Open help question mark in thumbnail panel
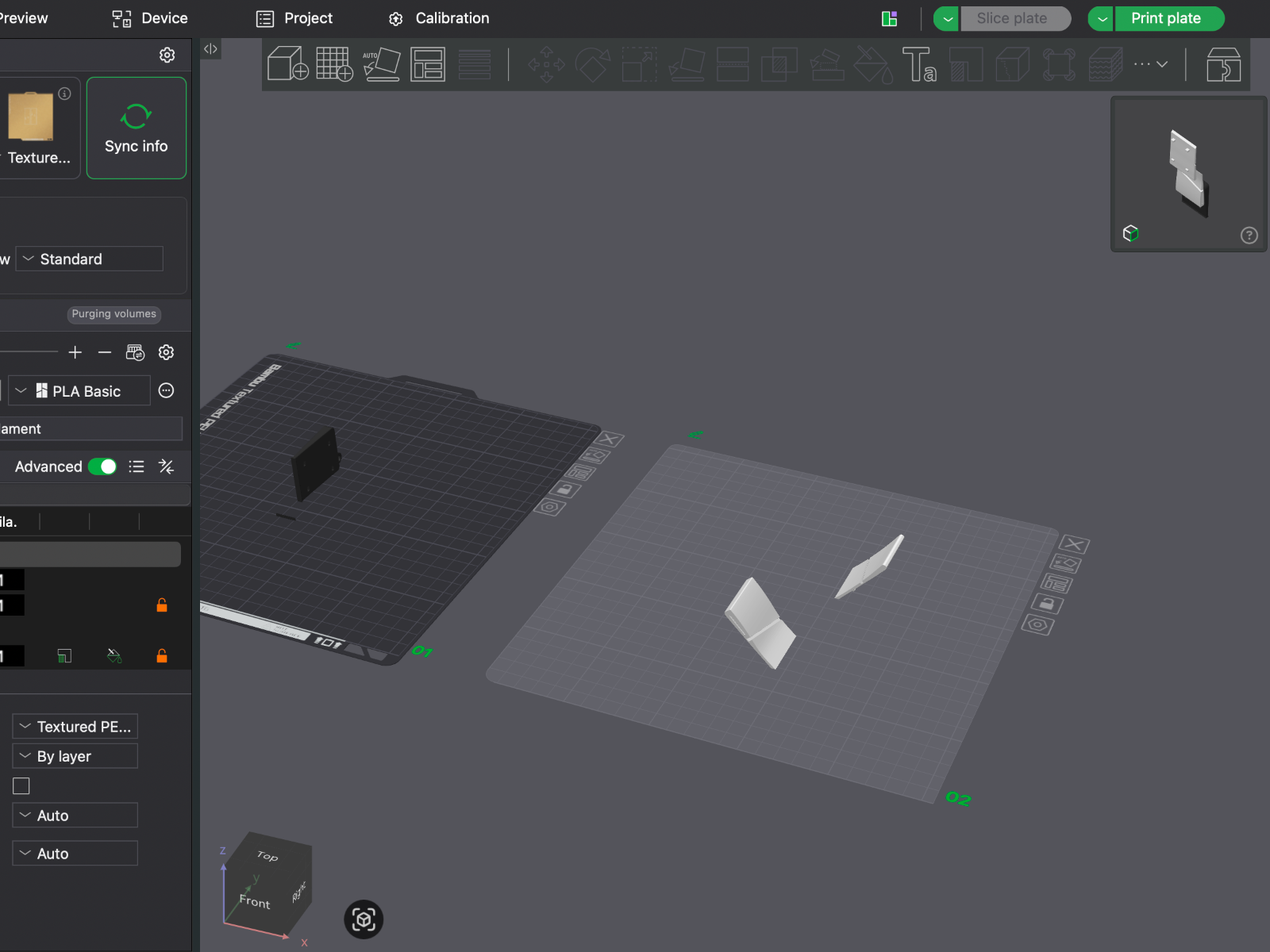The width and height of the screenshot is (1270, 952). (x=1249, y=235)
